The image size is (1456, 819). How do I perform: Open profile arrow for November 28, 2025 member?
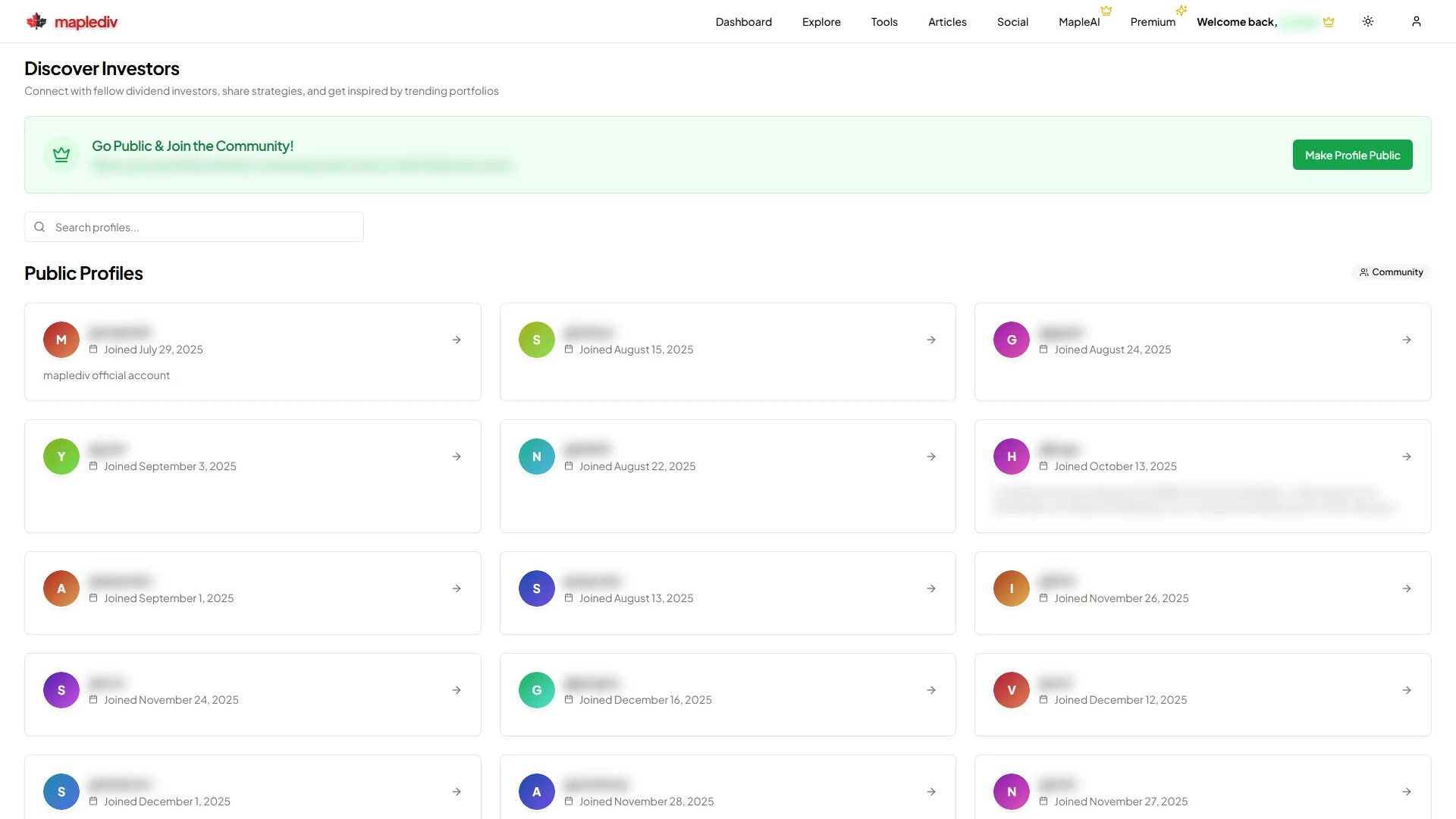(x=931, y=792)
